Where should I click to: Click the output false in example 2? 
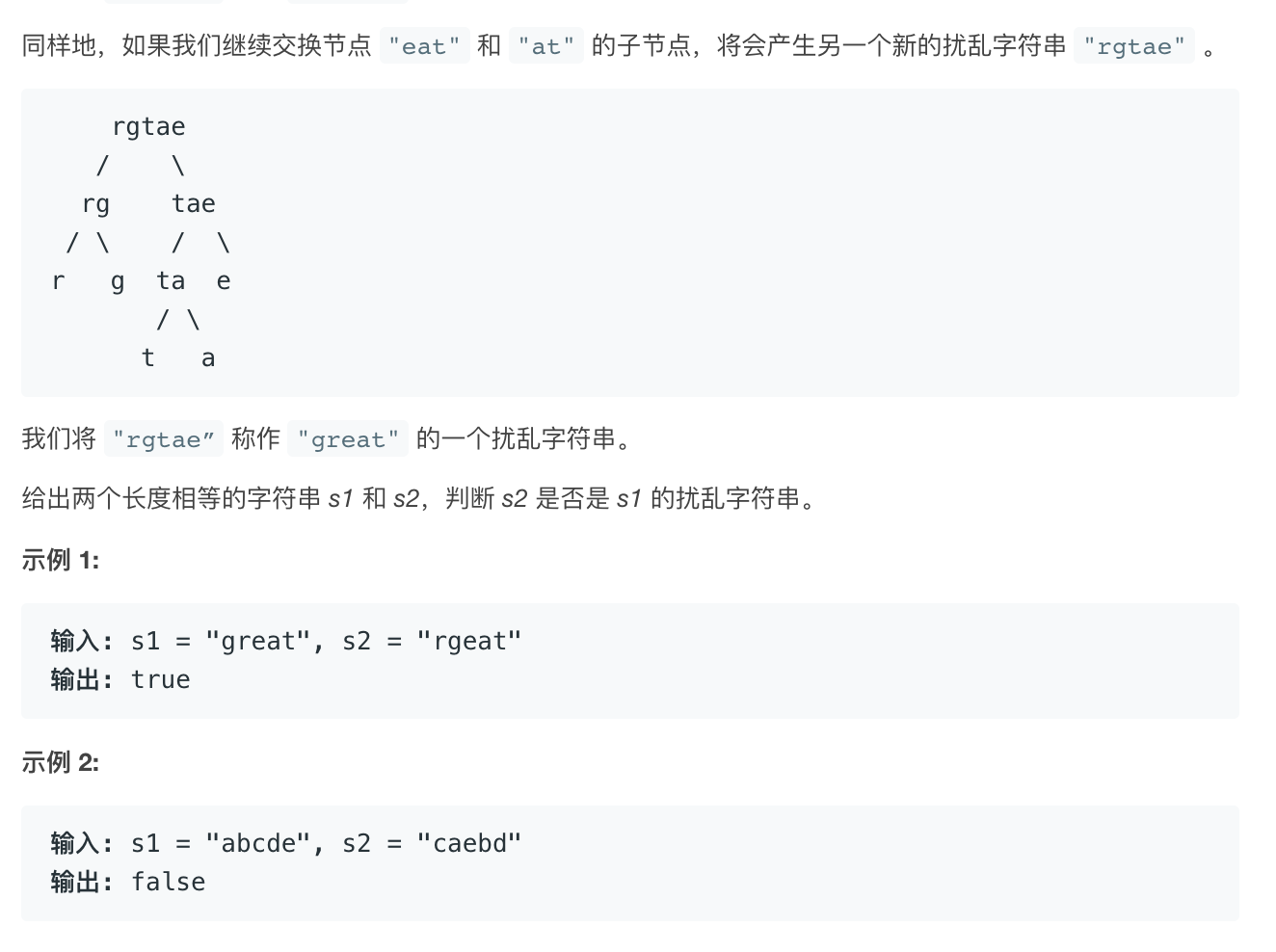tap(169, 882)
